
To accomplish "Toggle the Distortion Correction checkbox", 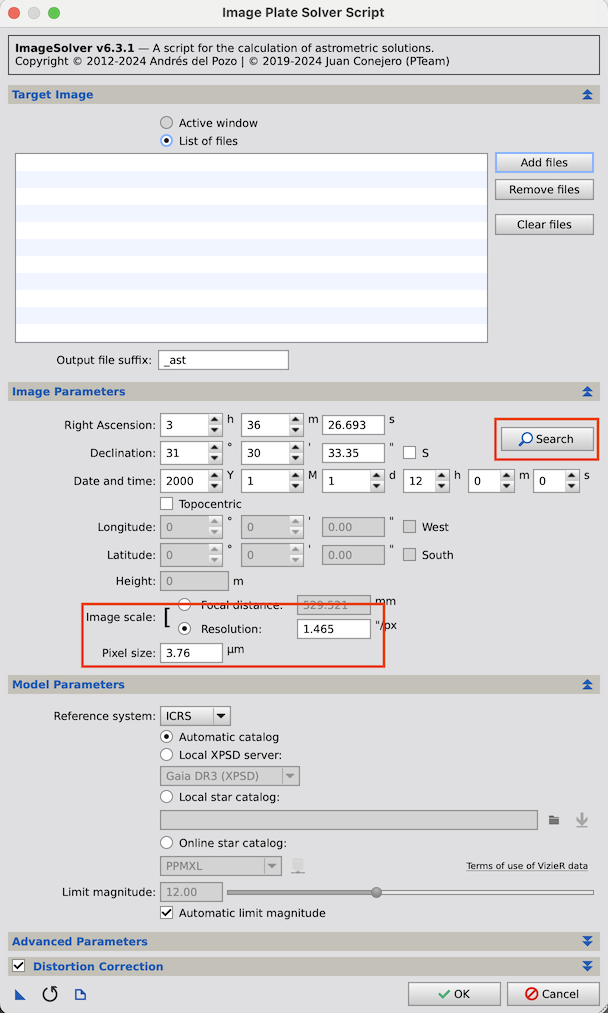I will 18,966.
